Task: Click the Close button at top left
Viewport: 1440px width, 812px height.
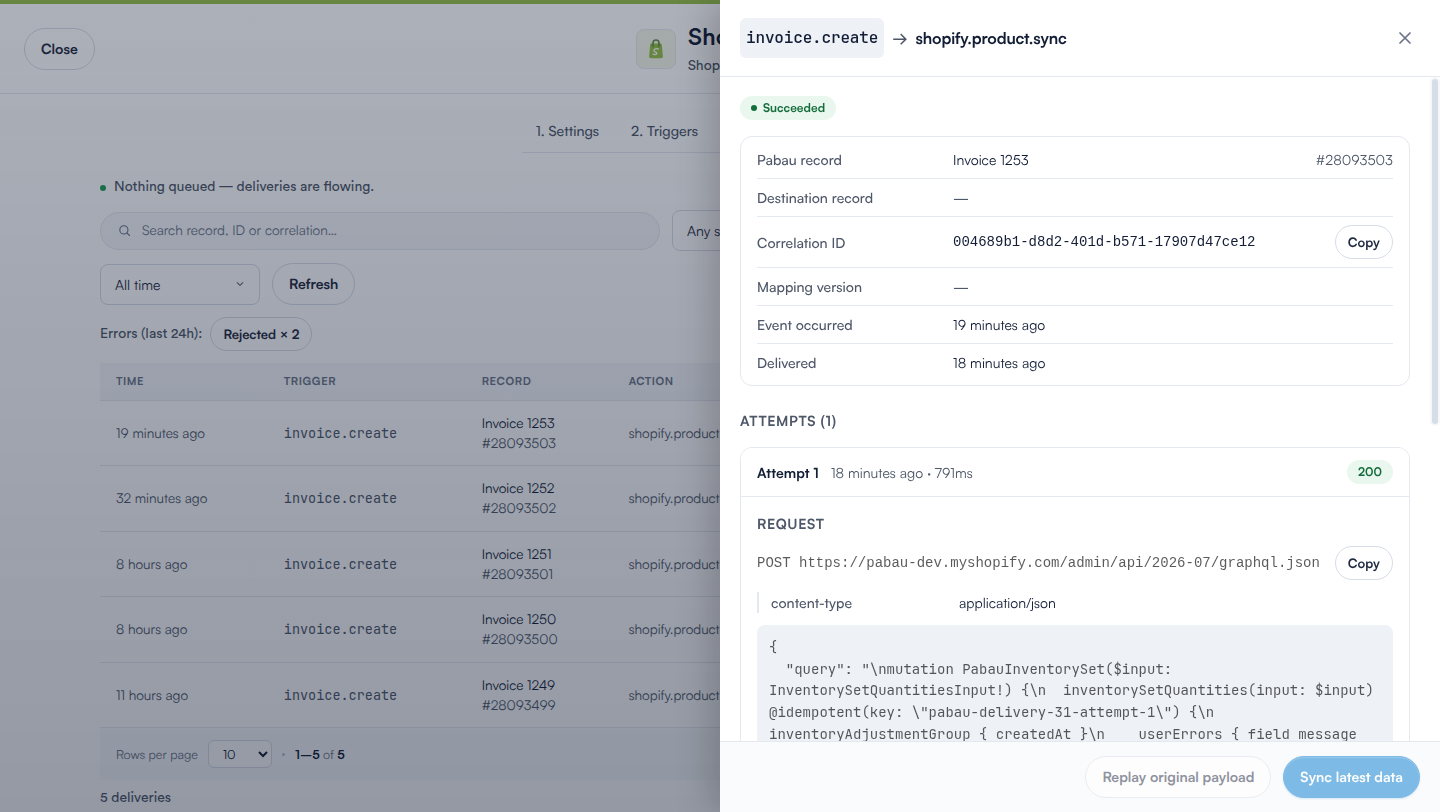Action: pyautogui.click(x=59, y=49)
